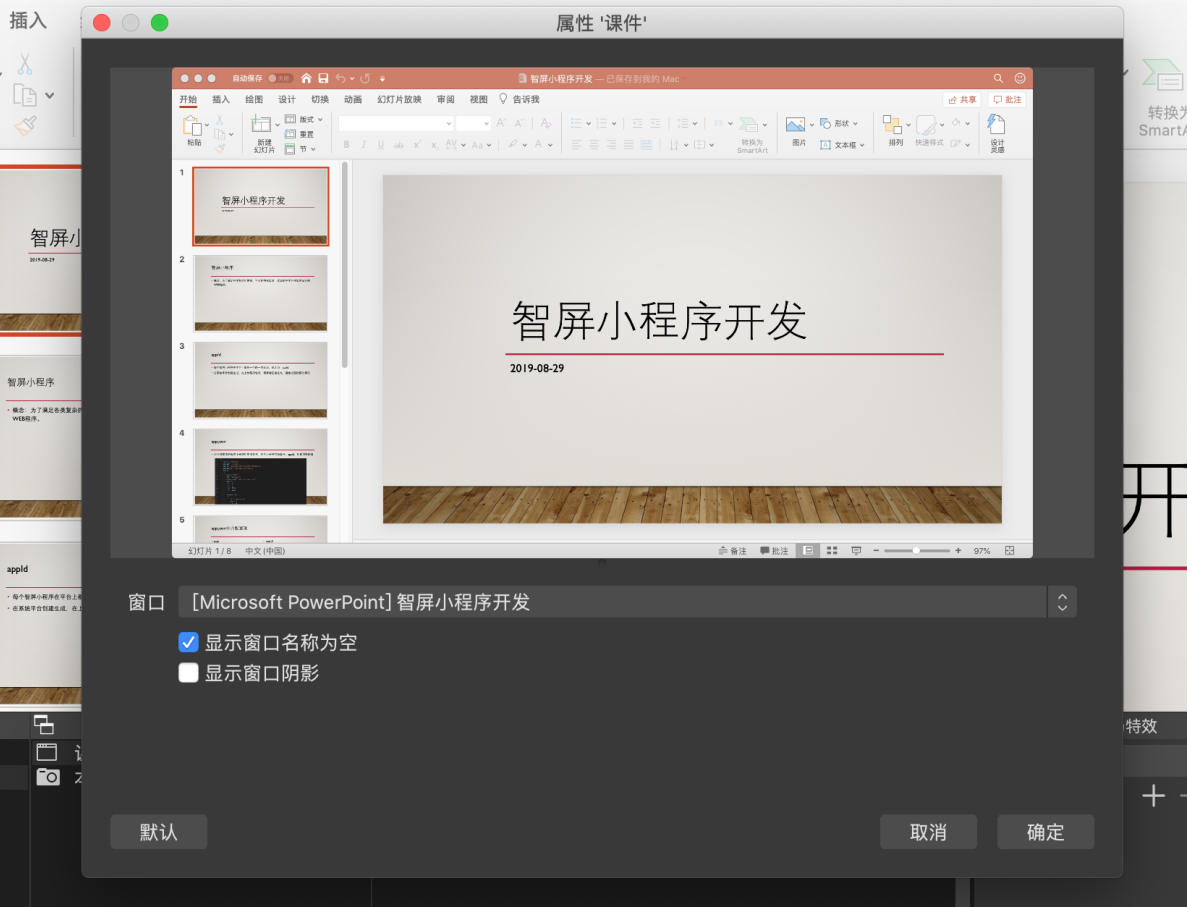Click the camera source icon in the sources list
Viewport: 1187px width, 907px height.
(48, 777)
